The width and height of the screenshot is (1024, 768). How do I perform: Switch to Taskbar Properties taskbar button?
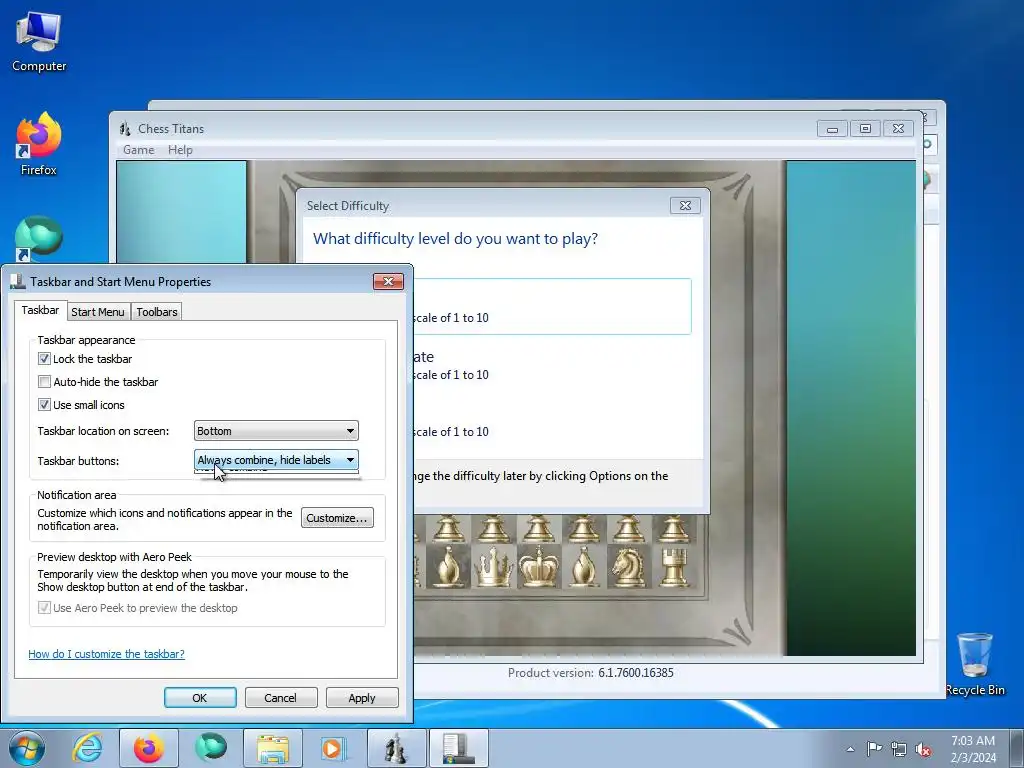click(458, 748)
